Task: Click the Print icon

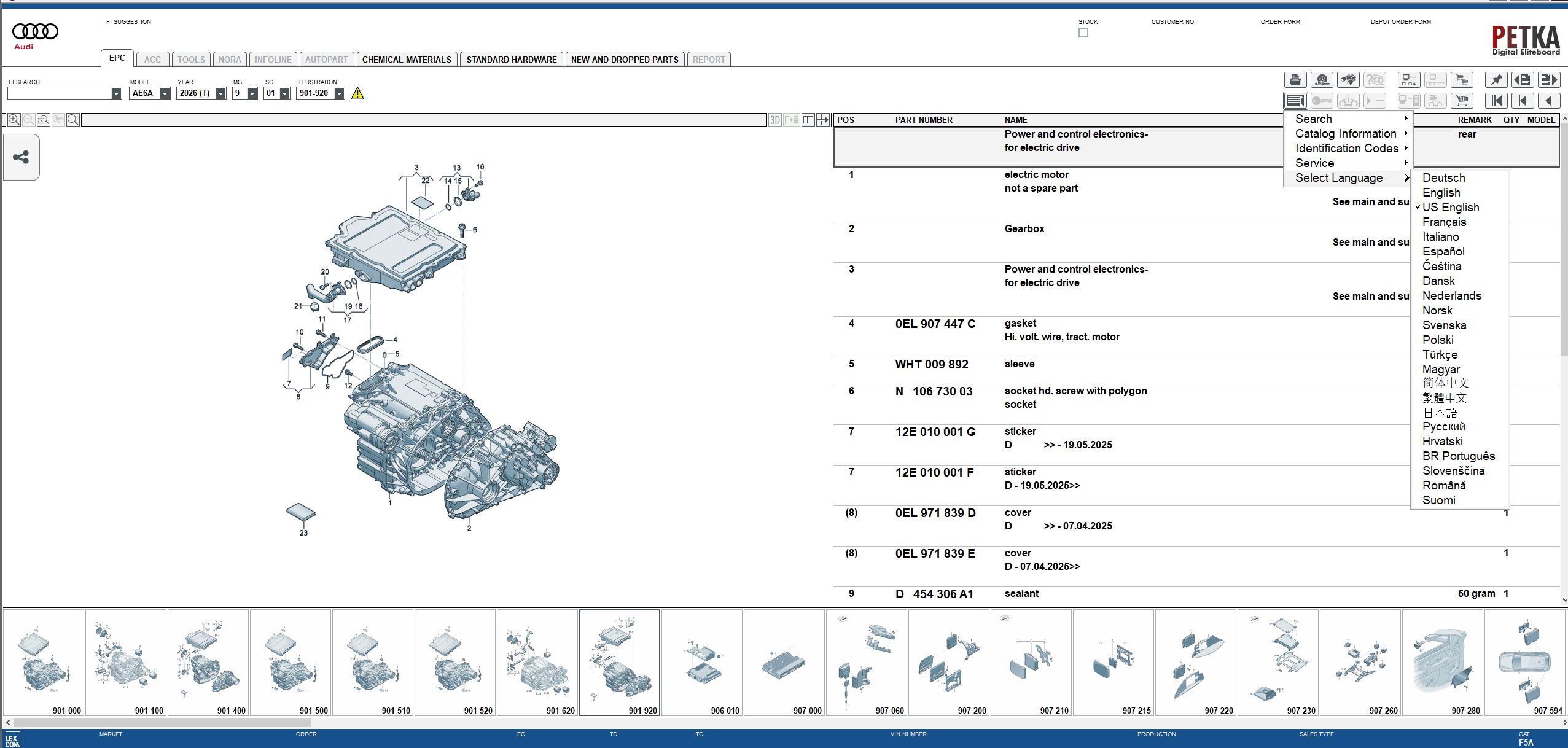Action: [1295, 80]
